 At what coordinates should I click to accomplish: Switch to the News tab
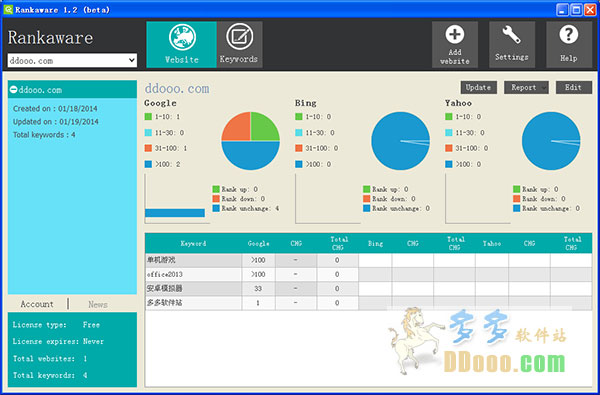98,305
